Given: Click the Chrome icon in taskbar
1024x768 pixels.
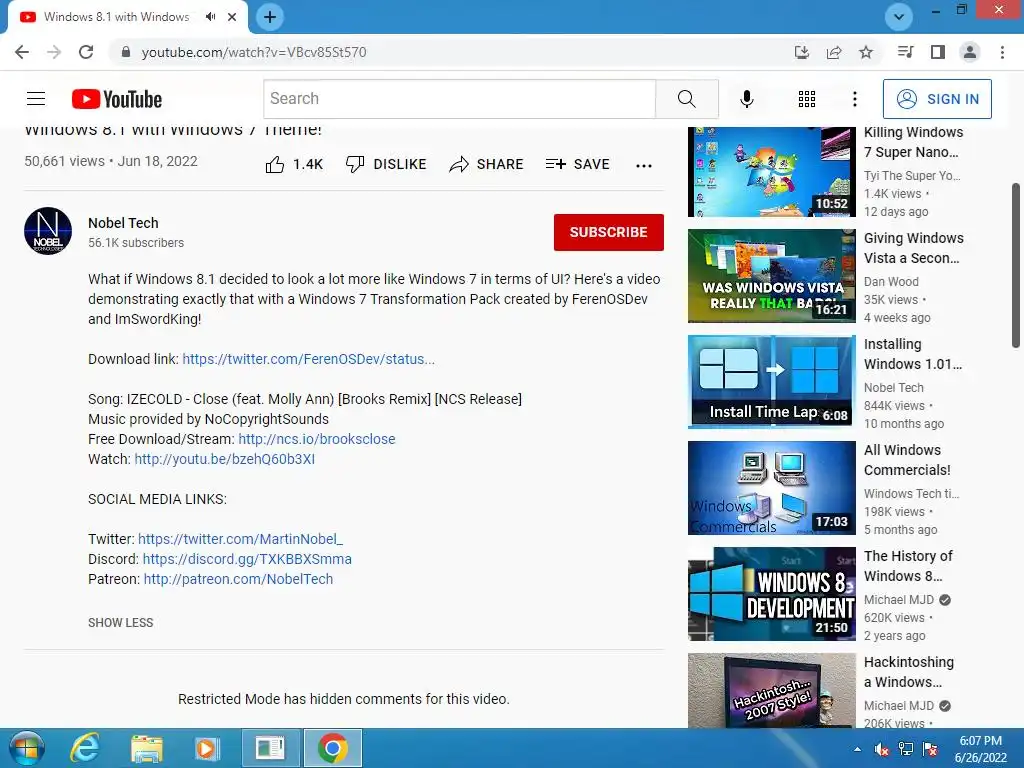Looking at the screenshot, I should 333,748.
